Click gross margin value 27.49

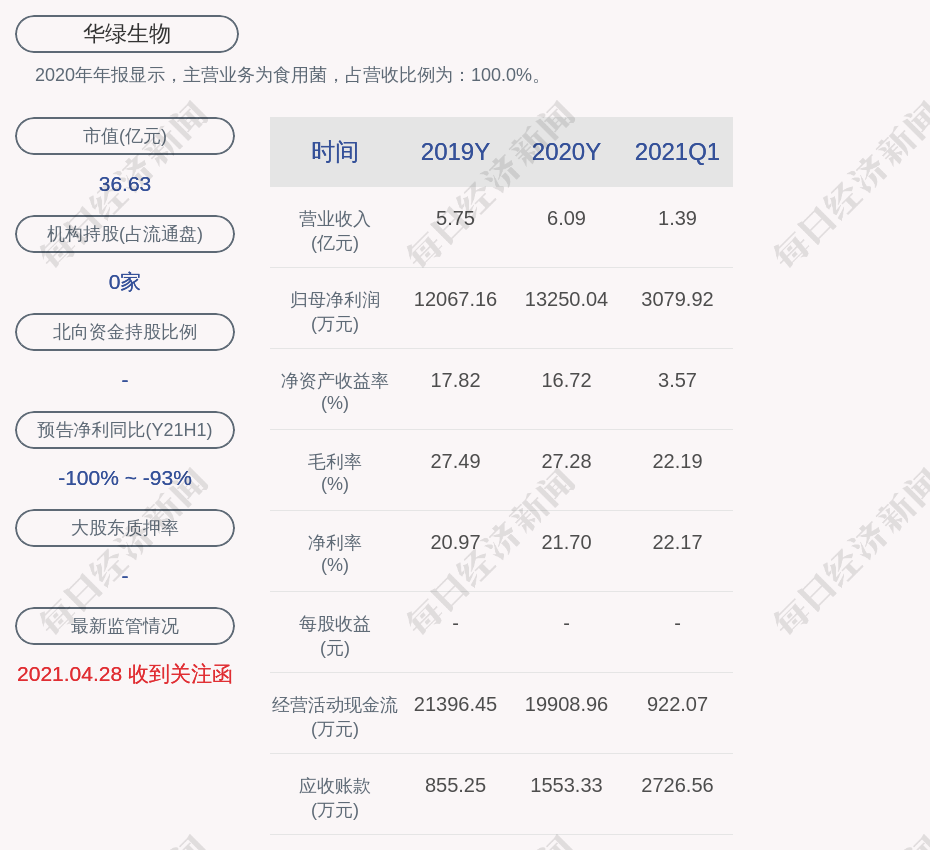point(455,461)
